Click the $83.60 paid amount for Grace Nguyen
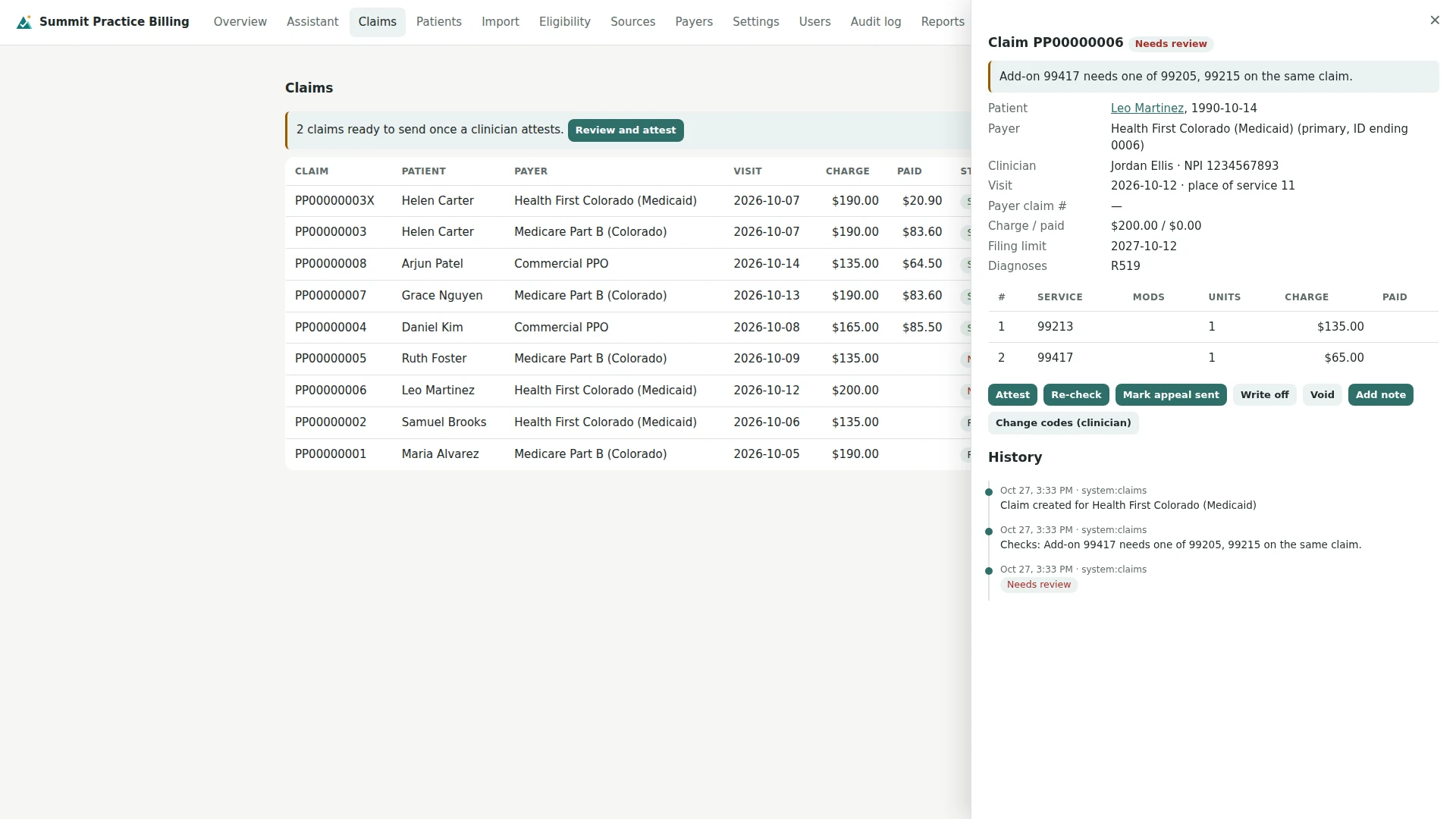1456x819 pixels. [921, 296]
